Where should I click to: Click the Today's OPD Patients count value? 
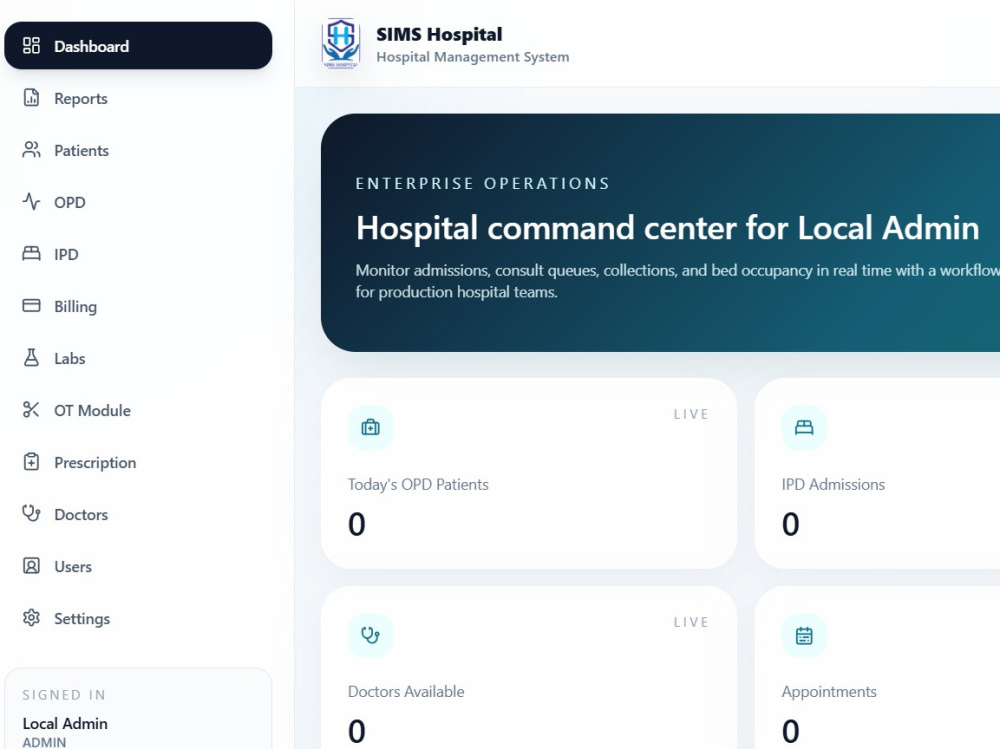[357, 524]
